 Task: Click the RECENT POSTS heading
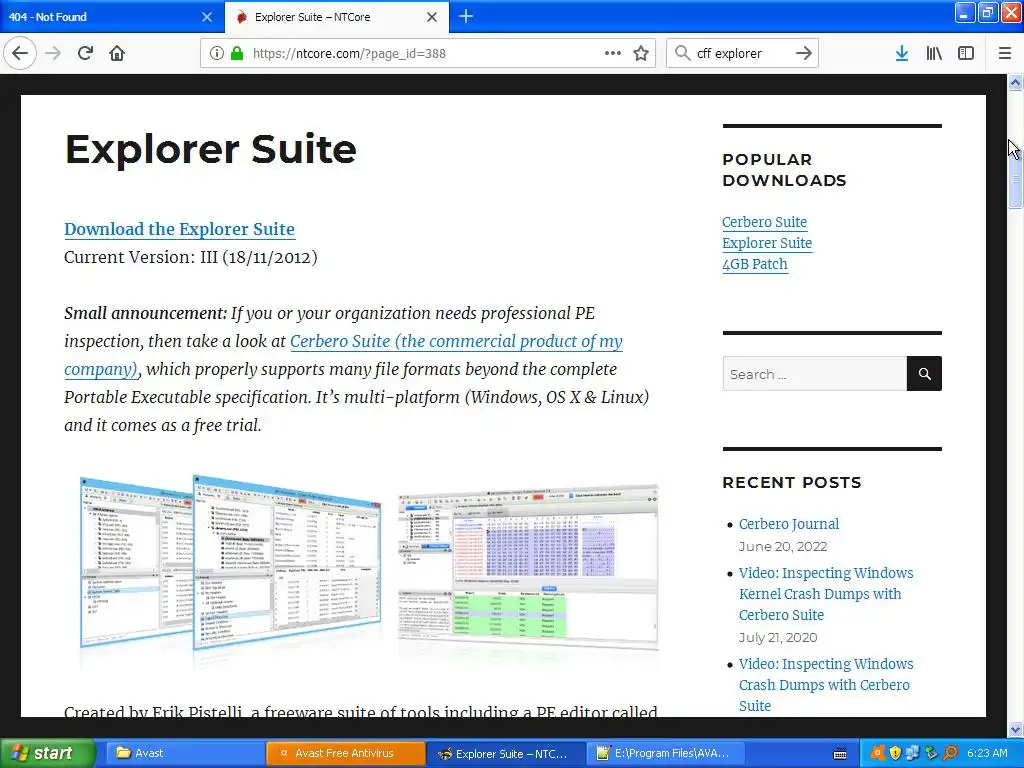[792, 483]
